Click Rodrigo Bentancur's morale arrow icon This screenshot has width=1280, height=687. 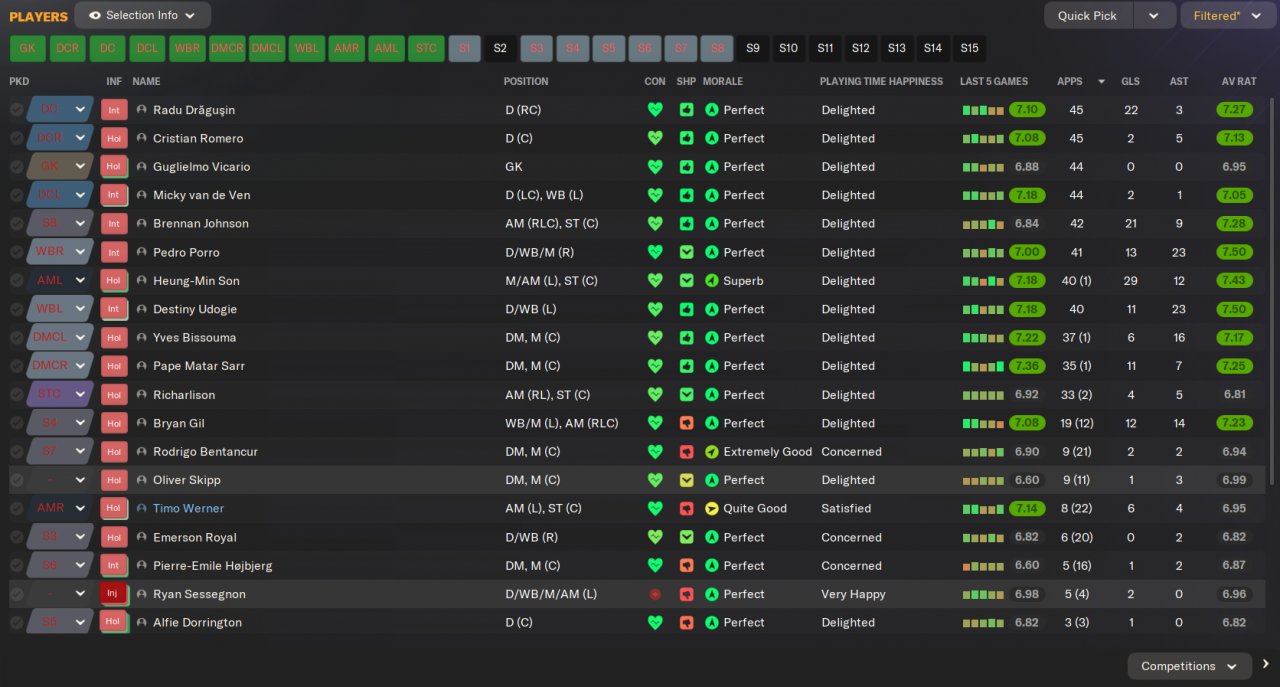[x=712, y=452]
